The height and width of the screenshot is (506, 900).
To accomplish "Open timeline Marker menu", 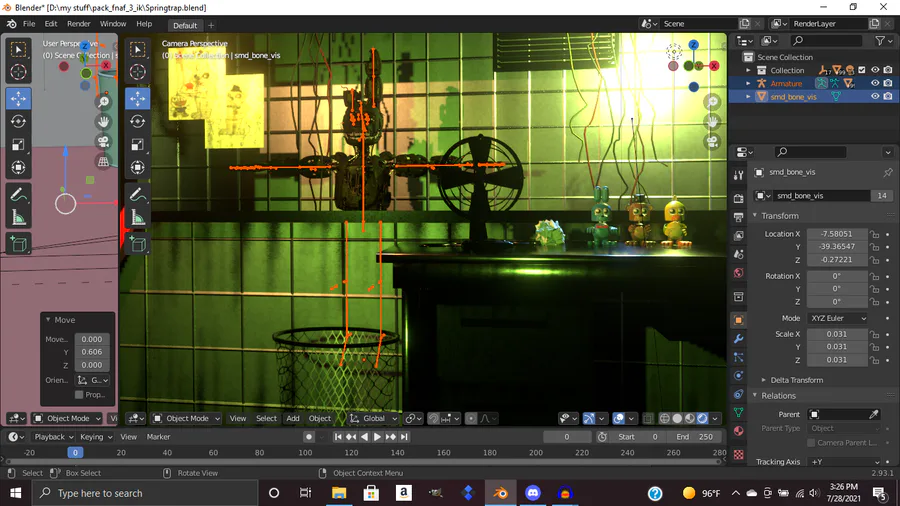I will [158, 437].
